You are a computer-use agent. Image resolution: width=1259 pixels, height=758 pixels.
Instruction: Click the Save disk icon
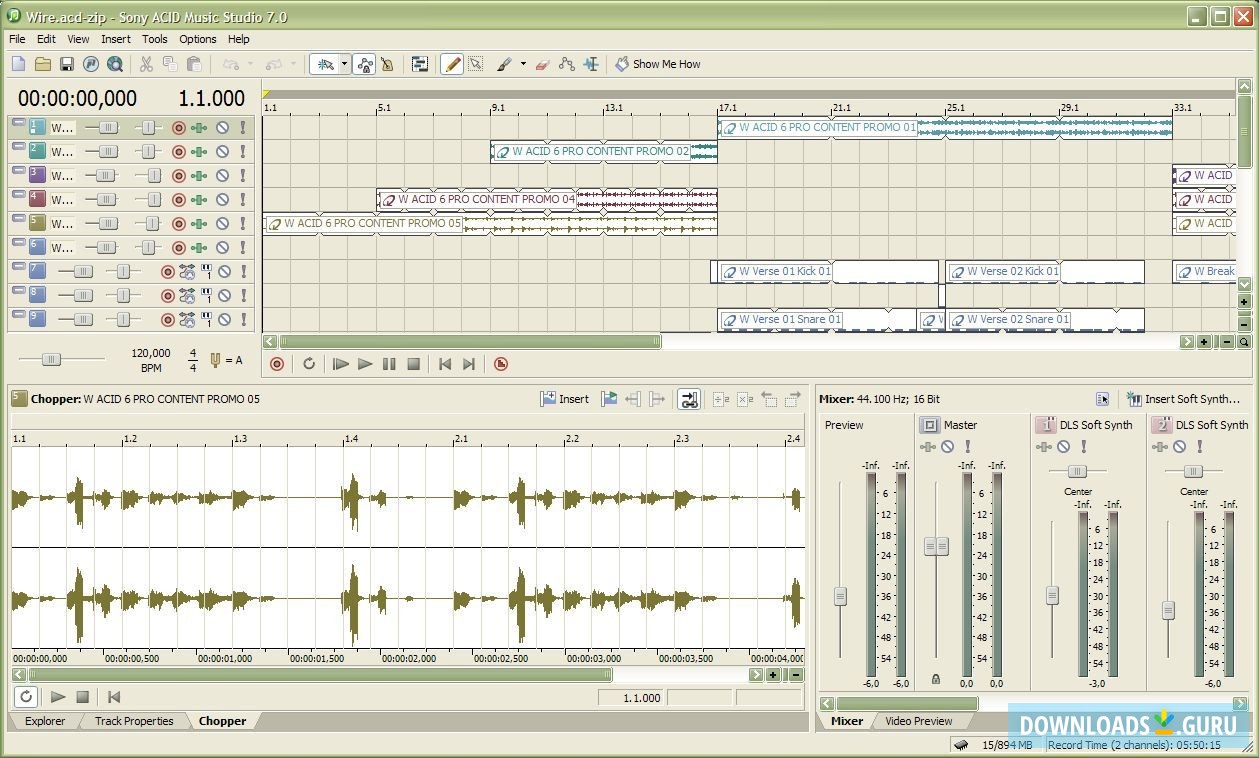[67, 64]
